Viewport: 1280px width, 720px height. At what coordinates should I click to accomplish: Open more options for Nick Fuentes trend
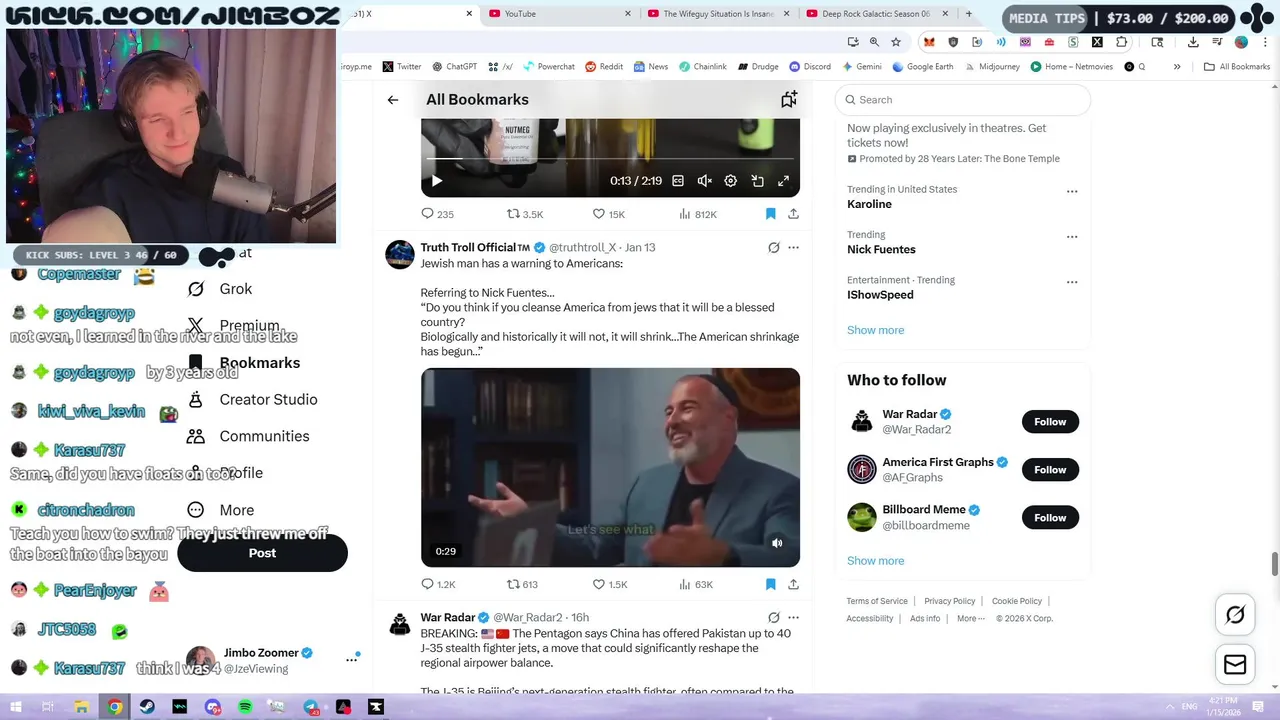[1072, 237]
